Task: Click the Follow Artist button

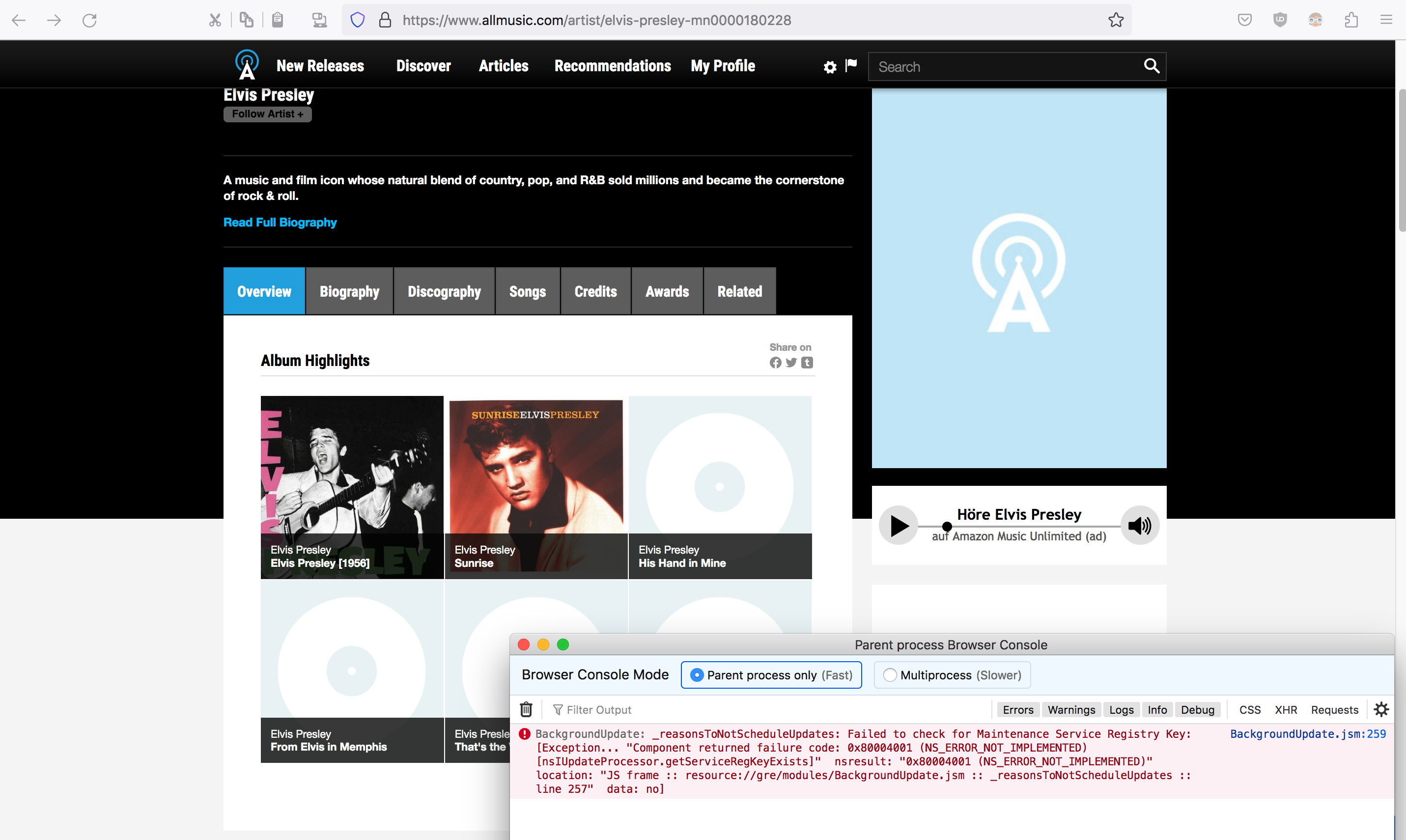Action: tap(267, 114)
